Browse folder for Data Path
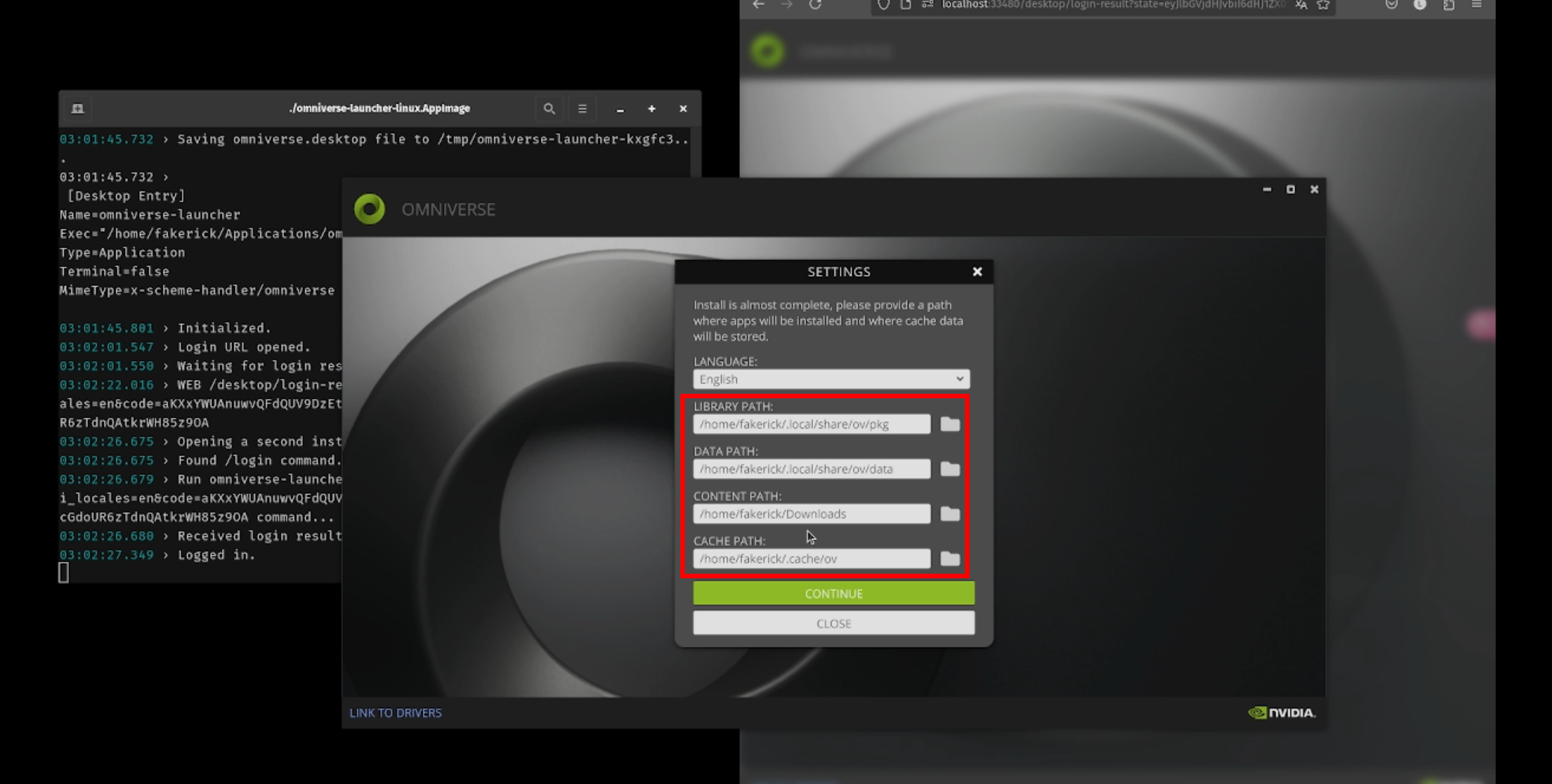The height and width of the screenshot is (784, 1552). click(950, 469)
